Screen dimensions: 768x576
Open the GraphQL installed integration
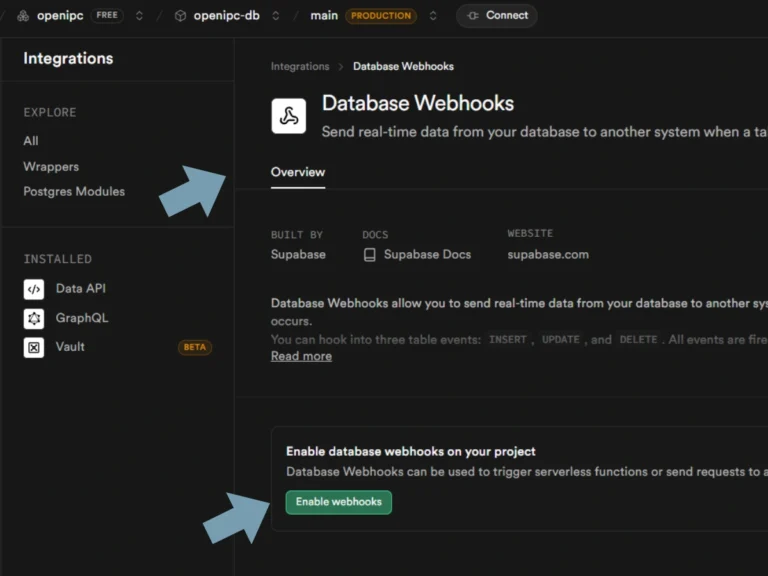click(82, 318)
